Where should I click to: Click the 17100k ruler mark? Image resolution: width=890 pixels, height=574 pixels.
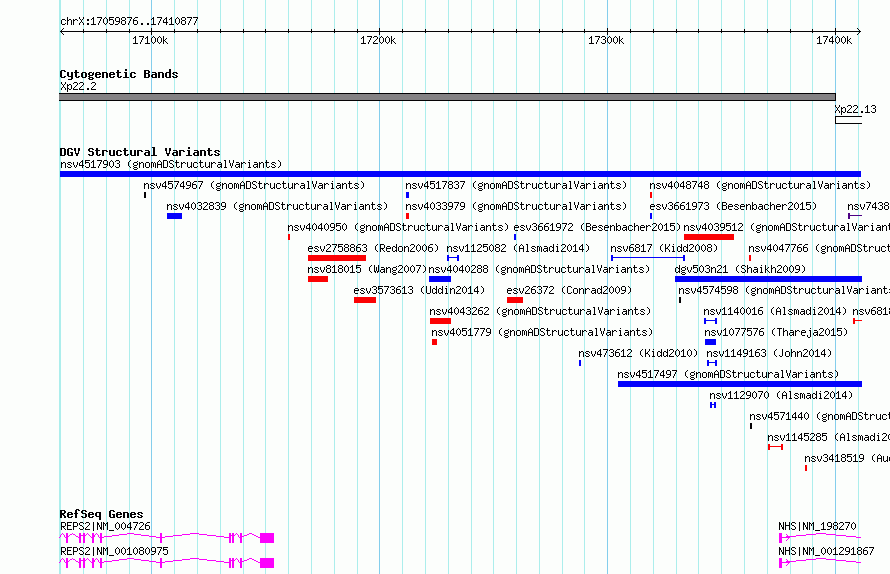150,40
